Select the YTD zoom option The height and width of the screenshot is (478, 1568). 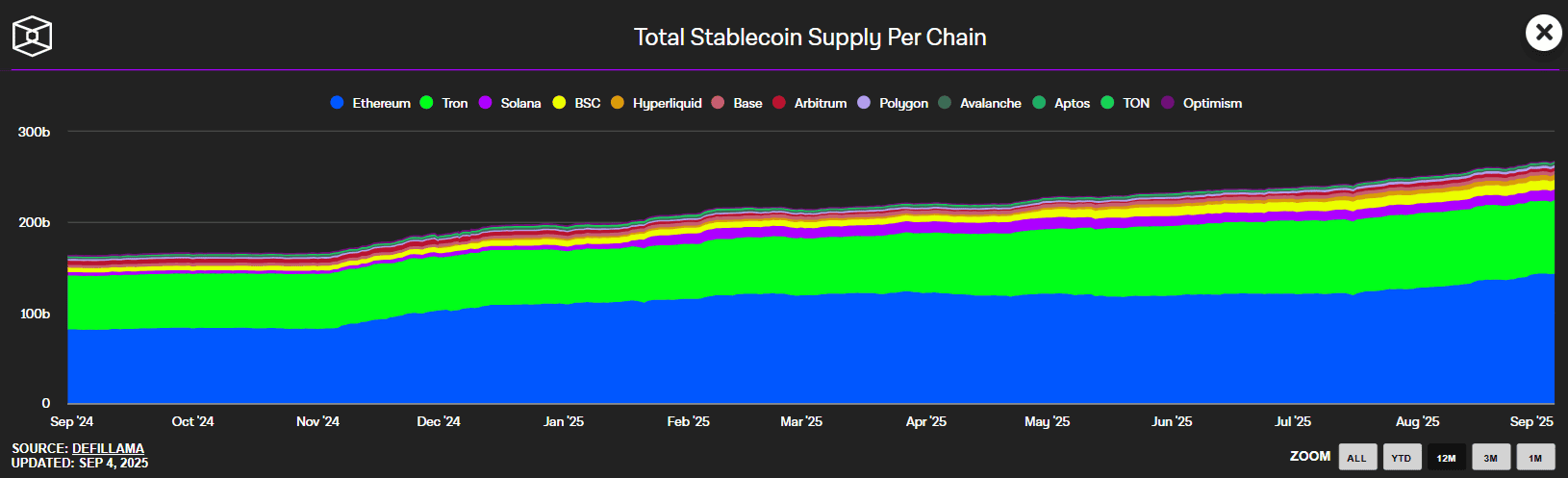tap(1402, 458)
